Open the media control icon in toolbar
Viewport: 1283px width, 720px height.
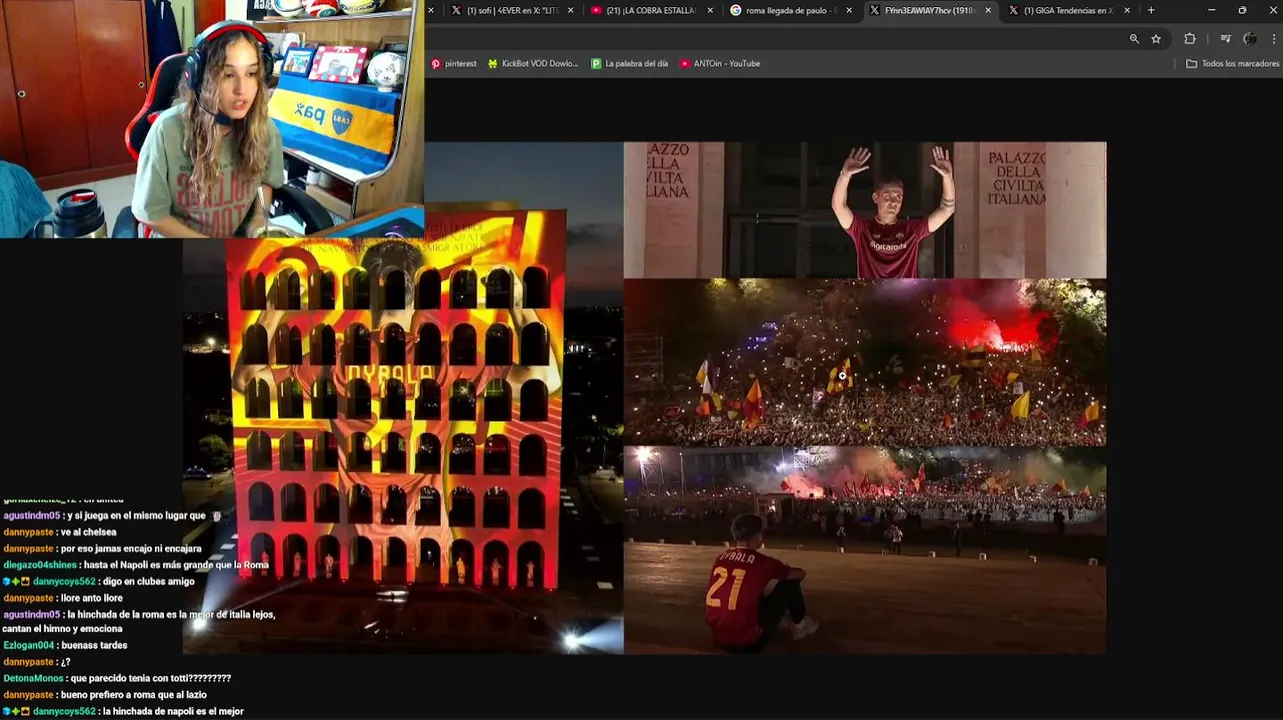click(1226, 39)
